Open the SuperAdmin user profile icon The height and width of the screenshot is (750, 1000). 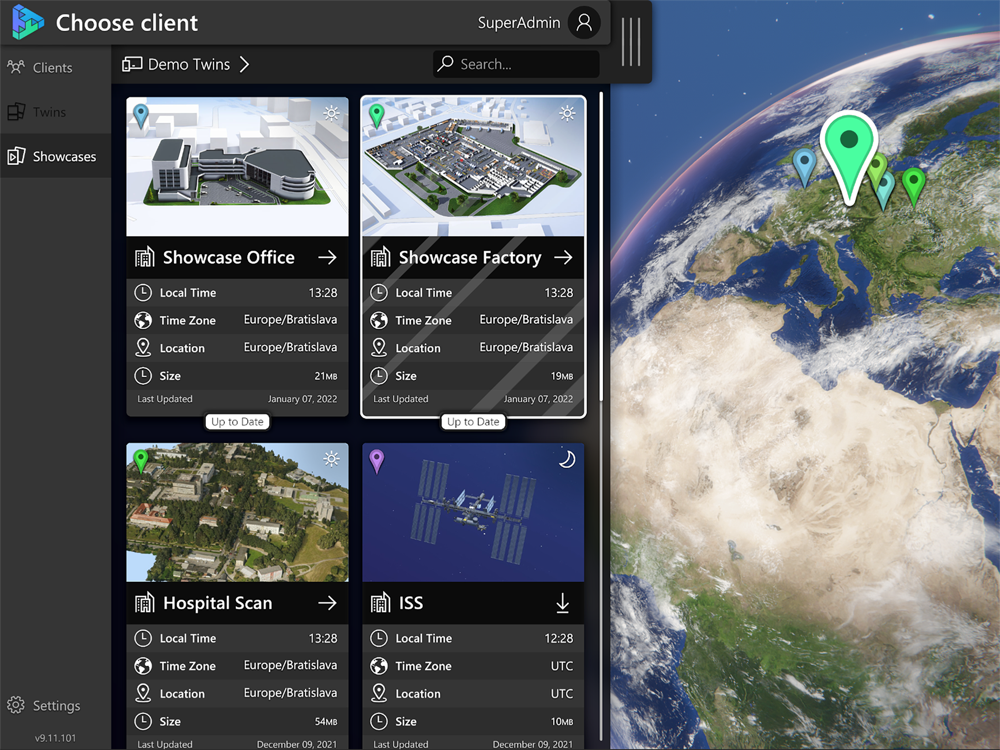point(584,23)
